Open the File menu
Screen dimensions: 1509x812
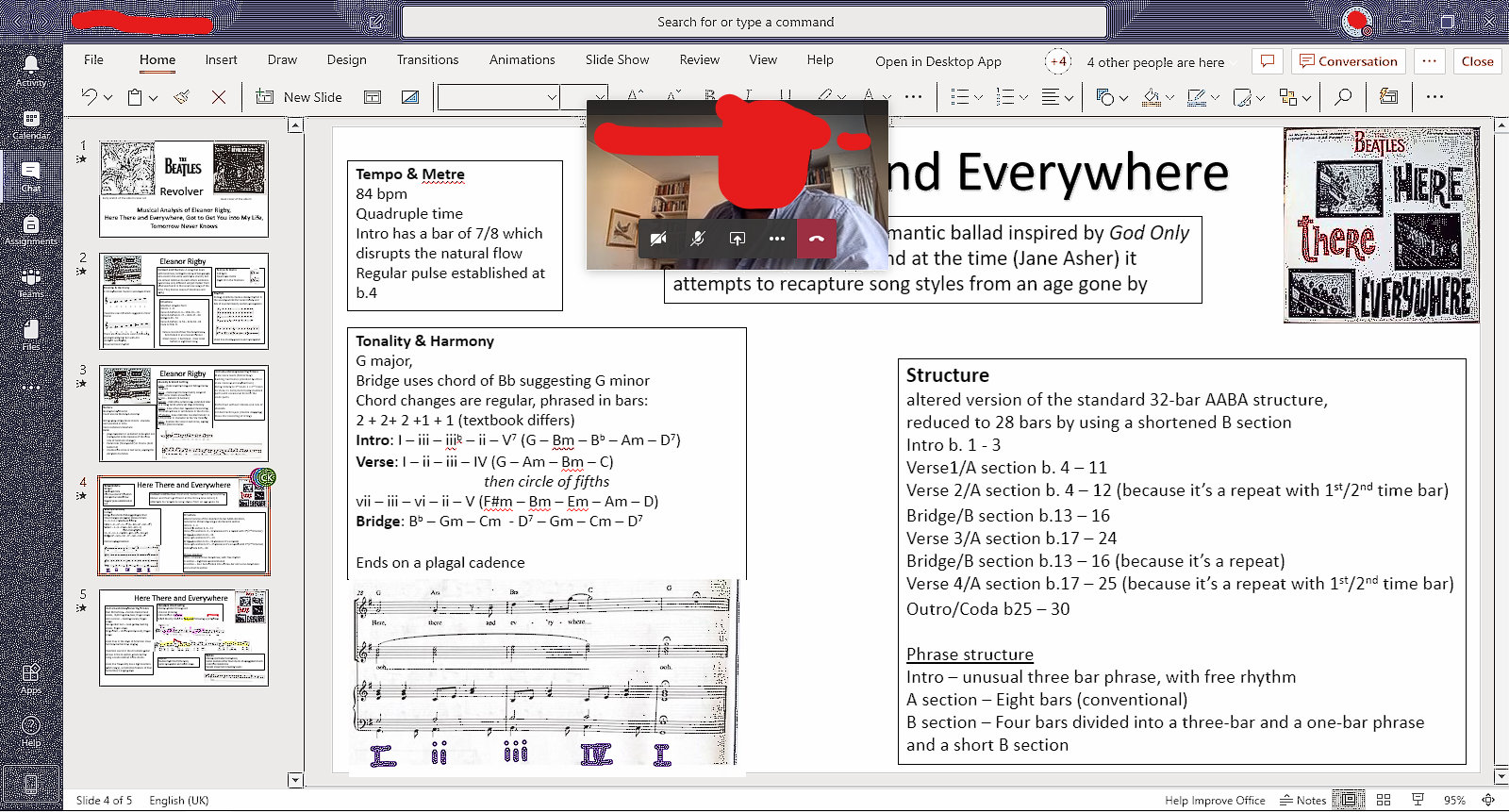[x=93, y=59]
